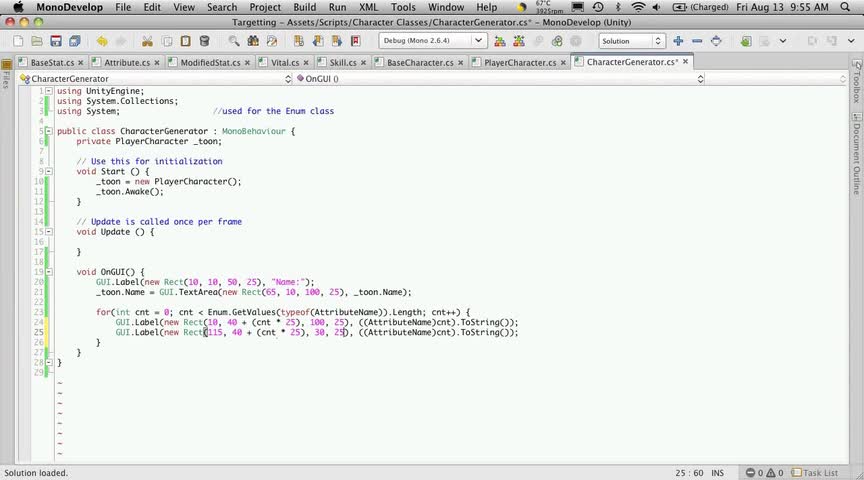This screenshot has width=864, height=480.
Task: Copy selection using the toolbar icon
Action: (166, 41)
